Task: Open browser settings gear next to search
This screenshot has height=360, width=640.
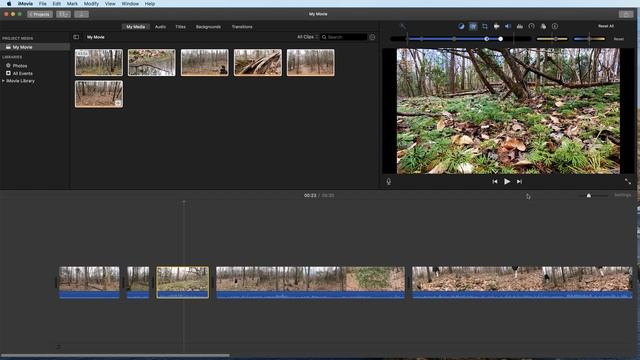Action: (x=372, y=37)
